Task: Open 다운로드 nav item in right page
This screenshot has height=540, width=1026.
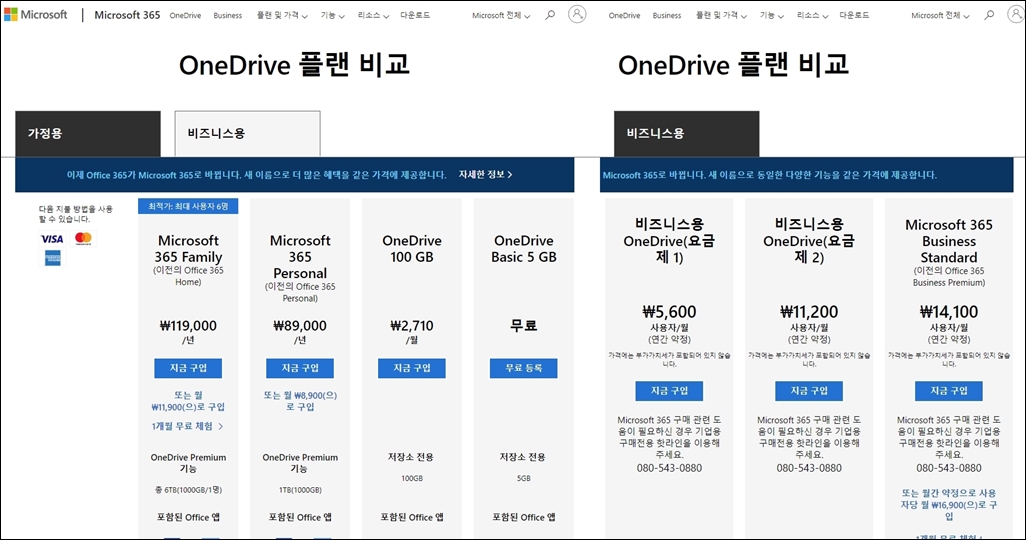Action: point(854,15)
